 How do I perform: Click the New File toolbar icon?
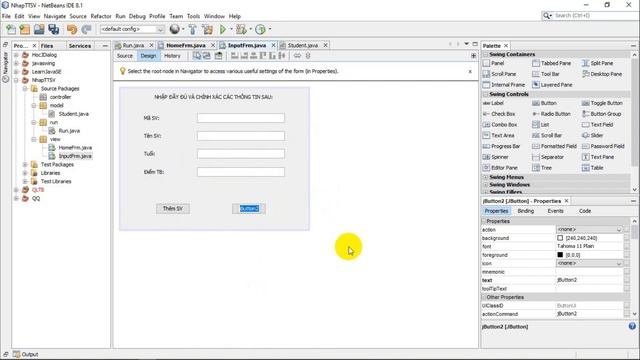[x=11, y=29]
